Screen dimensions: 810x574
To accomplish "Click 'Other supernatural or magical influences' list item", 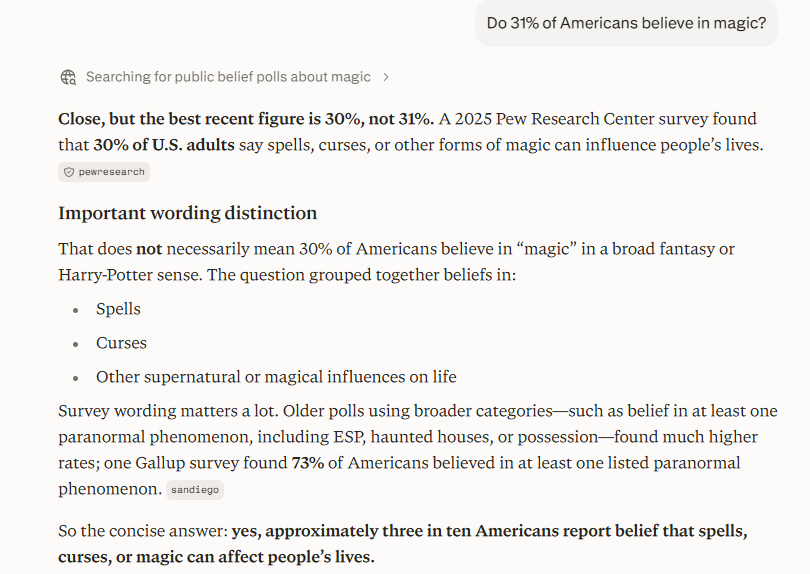I will point(276,377).
